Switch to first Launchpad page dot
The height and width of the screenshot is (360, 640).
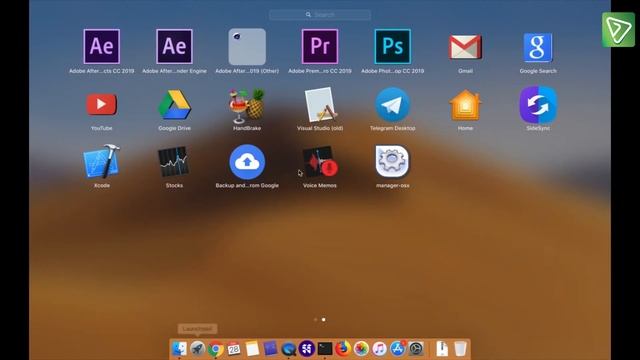(316, 320)
